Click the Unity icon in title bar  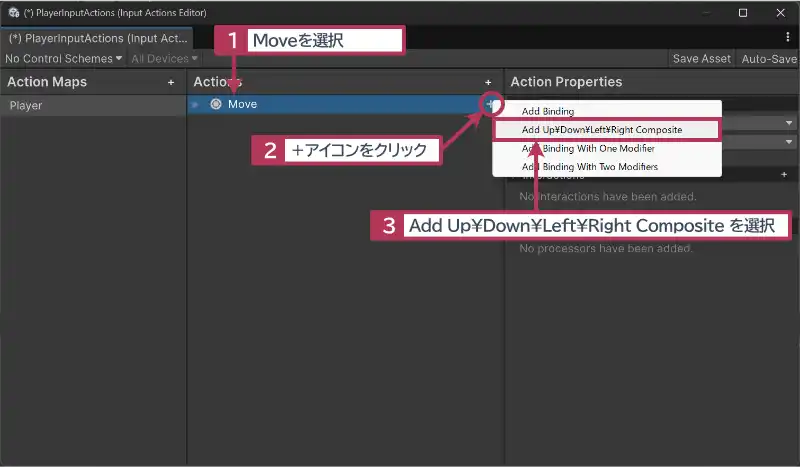pyautogui.click(x=13, y=13)
